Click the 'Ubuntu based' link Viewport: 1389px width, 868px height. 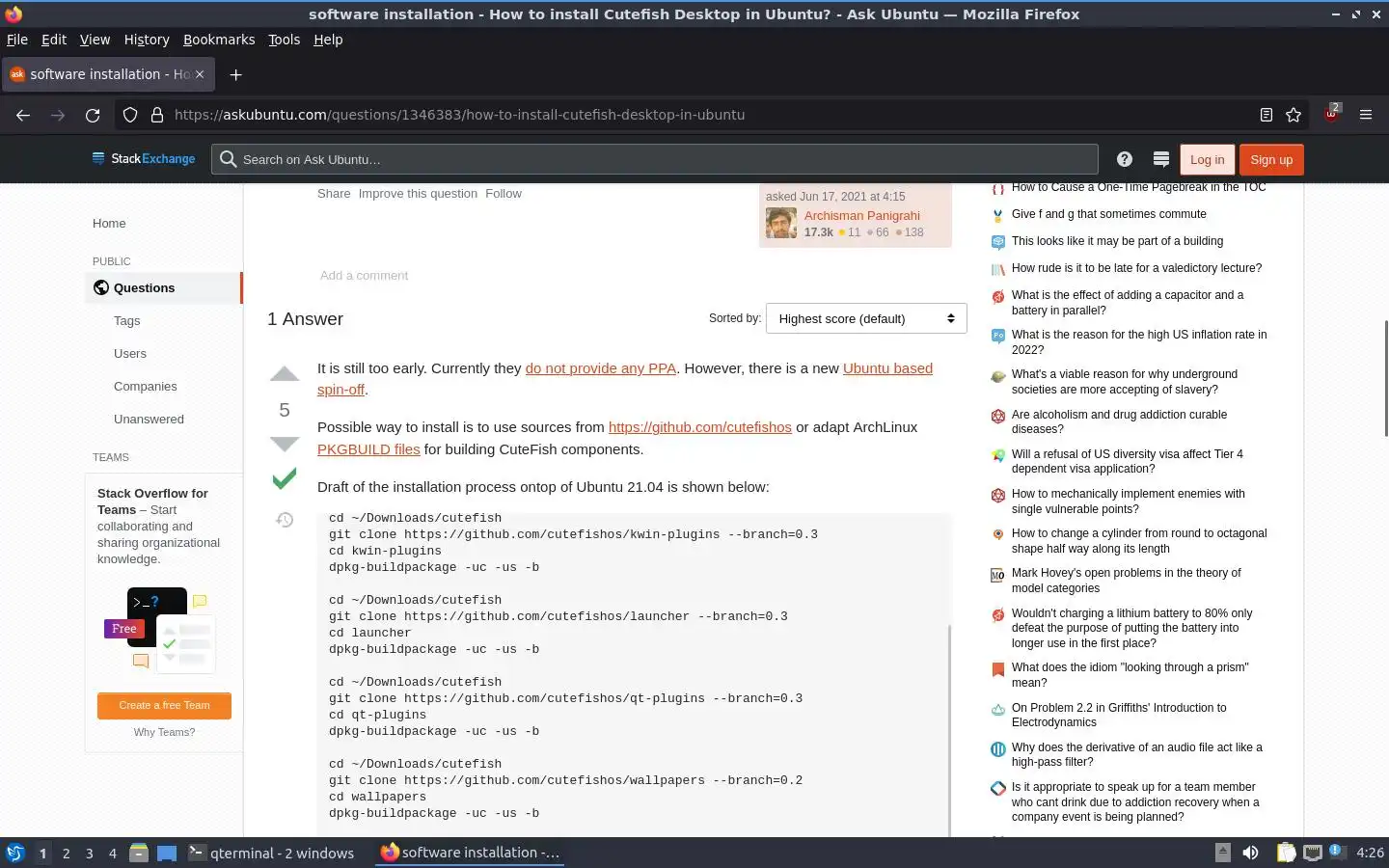click(x=887, y=368)
